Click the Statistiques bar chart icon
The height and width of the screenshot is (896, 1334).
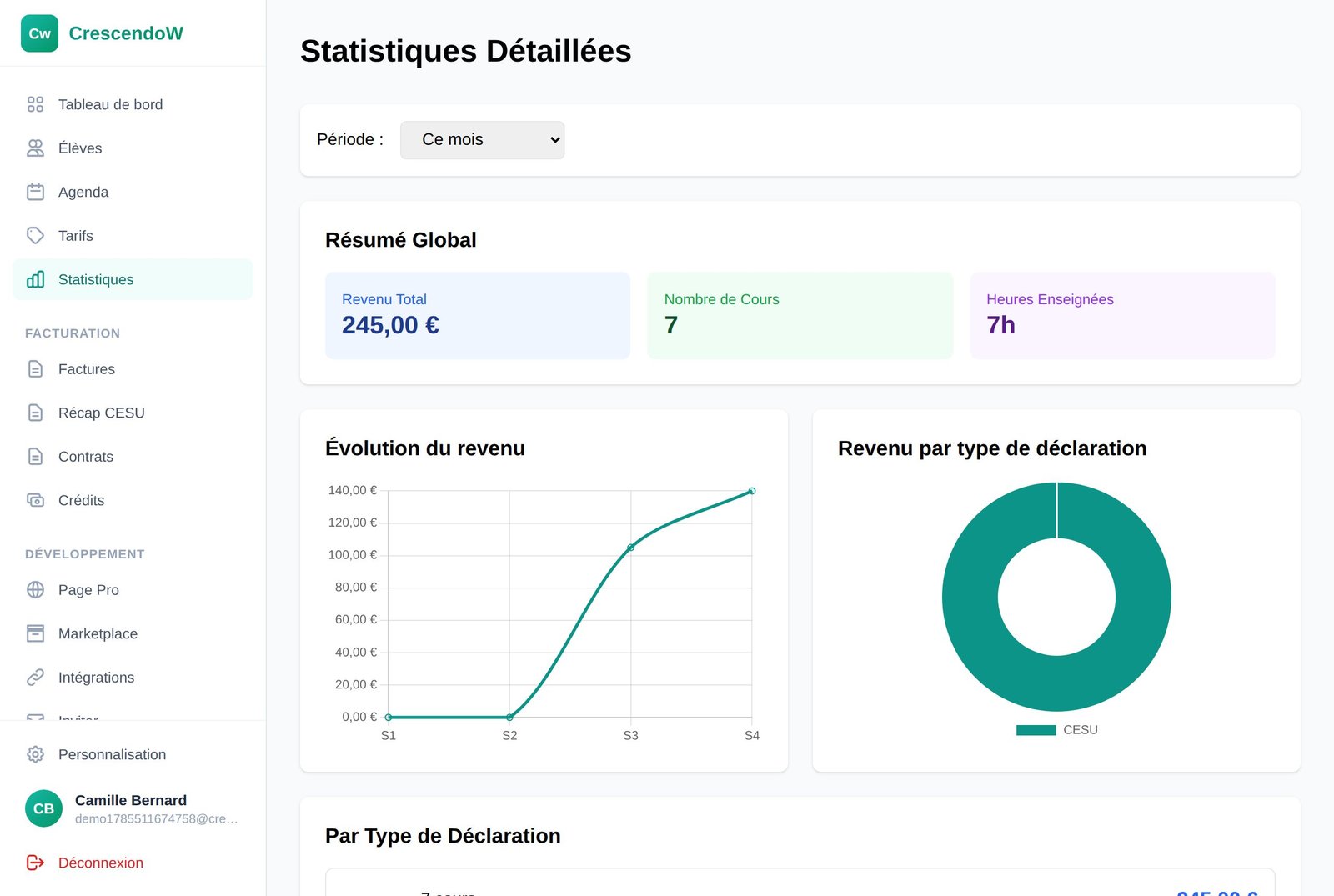pos(35,279)
